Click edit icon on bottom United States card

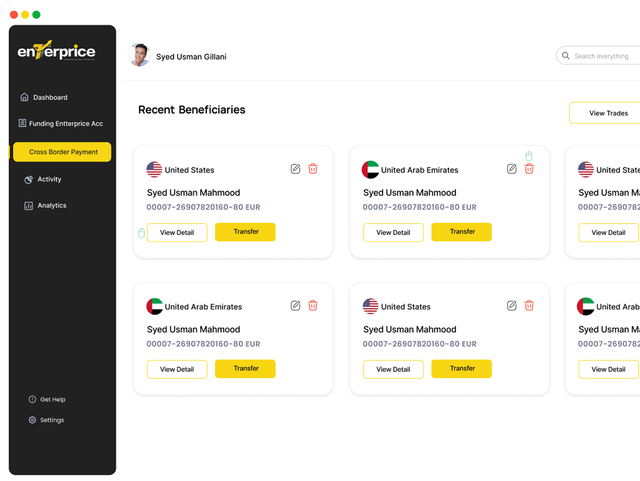[x=512, y=306]
